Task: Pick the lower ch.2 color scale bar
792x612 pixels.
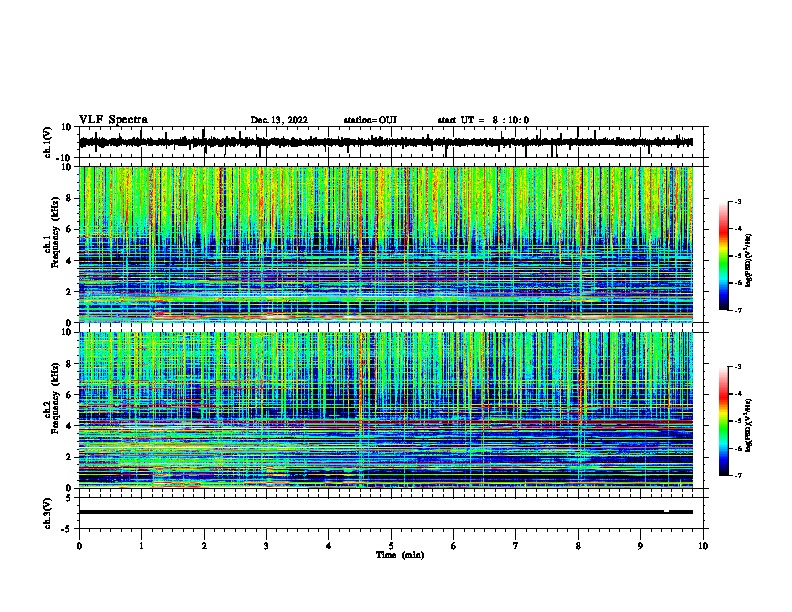Action: click(724, 421)
